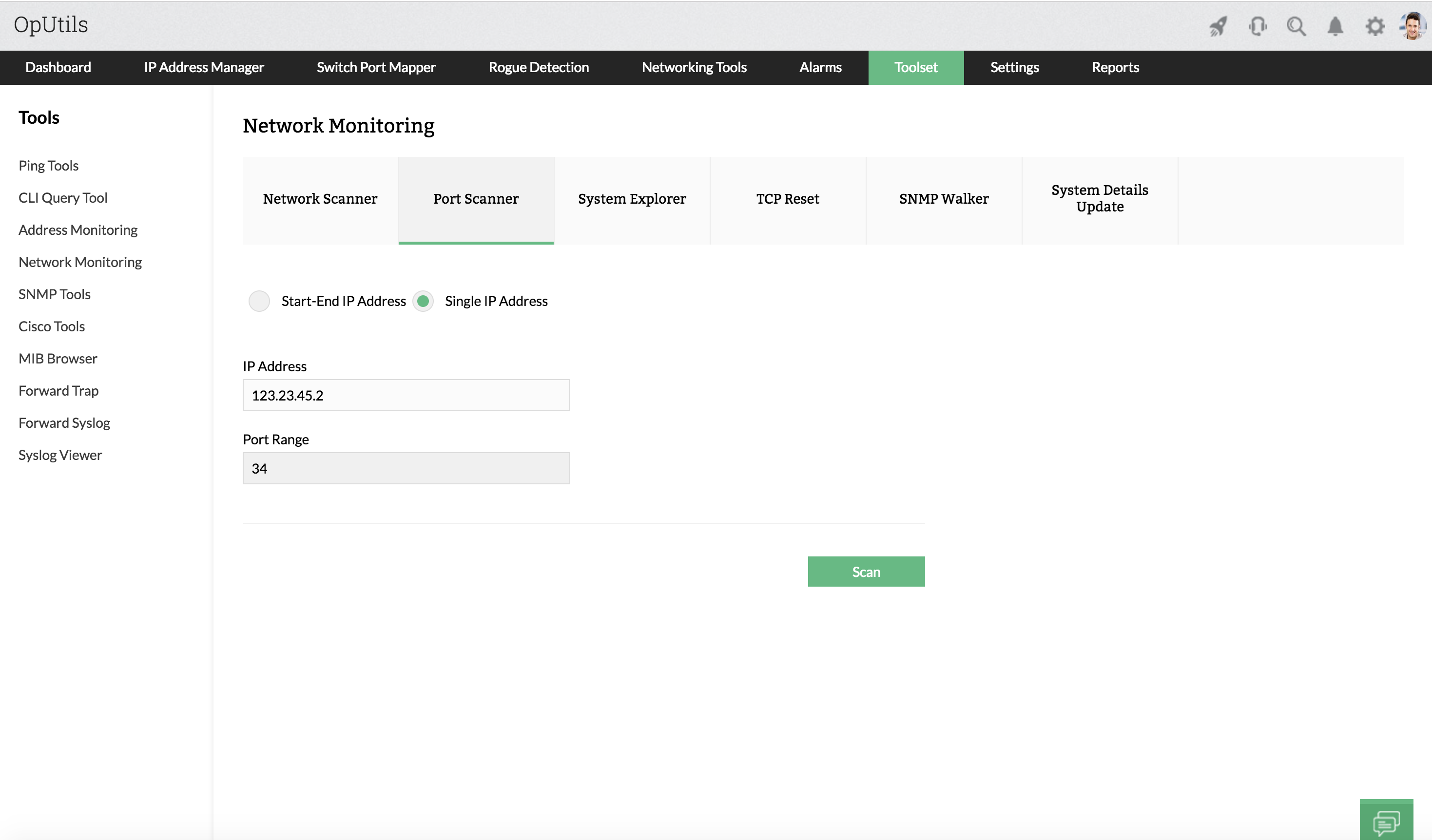
Task: Click the rocket quick-launch icon
Action: click(x=1218, y=26)
